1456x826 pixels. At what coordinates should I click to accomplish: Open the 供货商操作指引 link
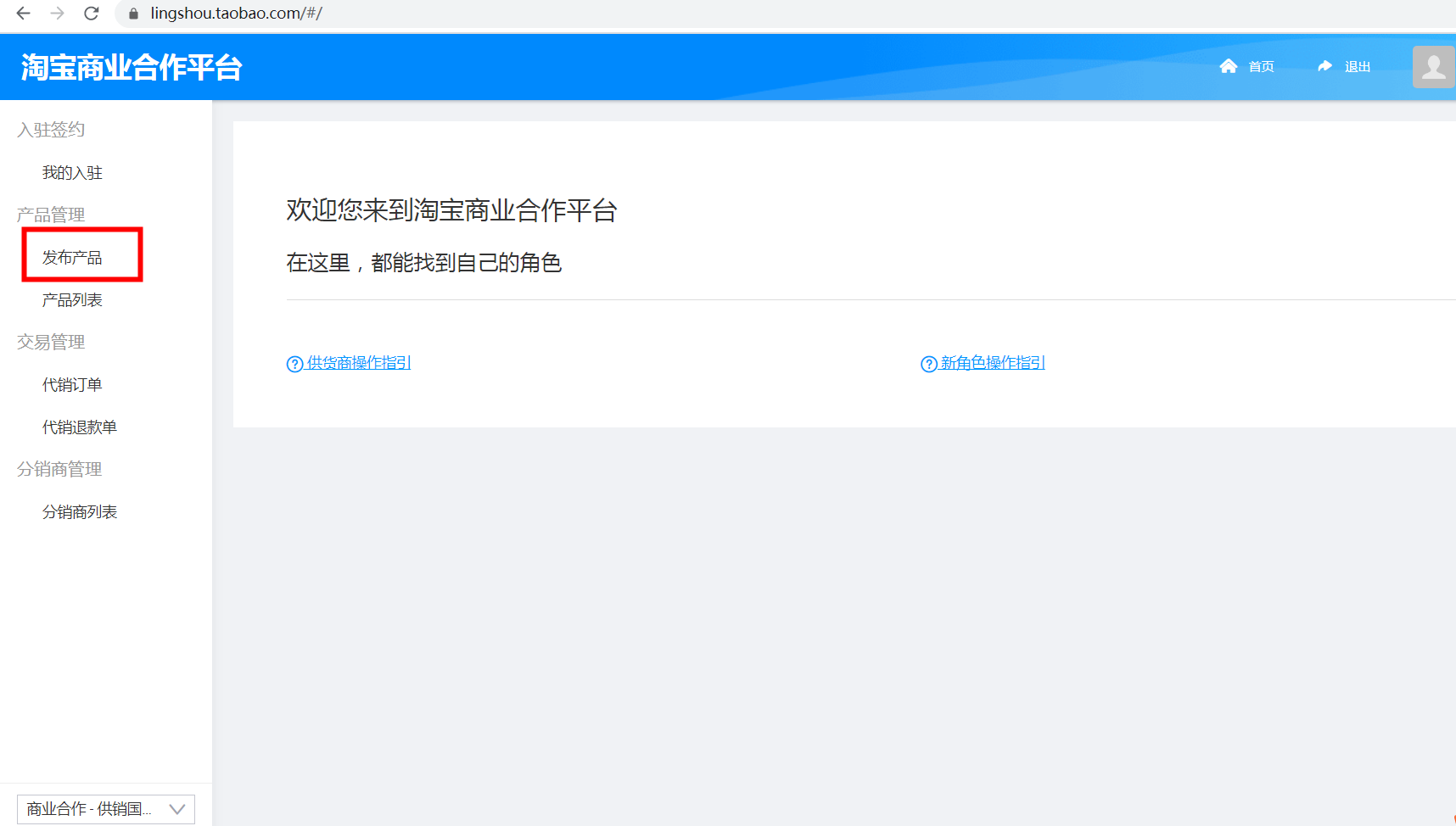coord(358,363)
